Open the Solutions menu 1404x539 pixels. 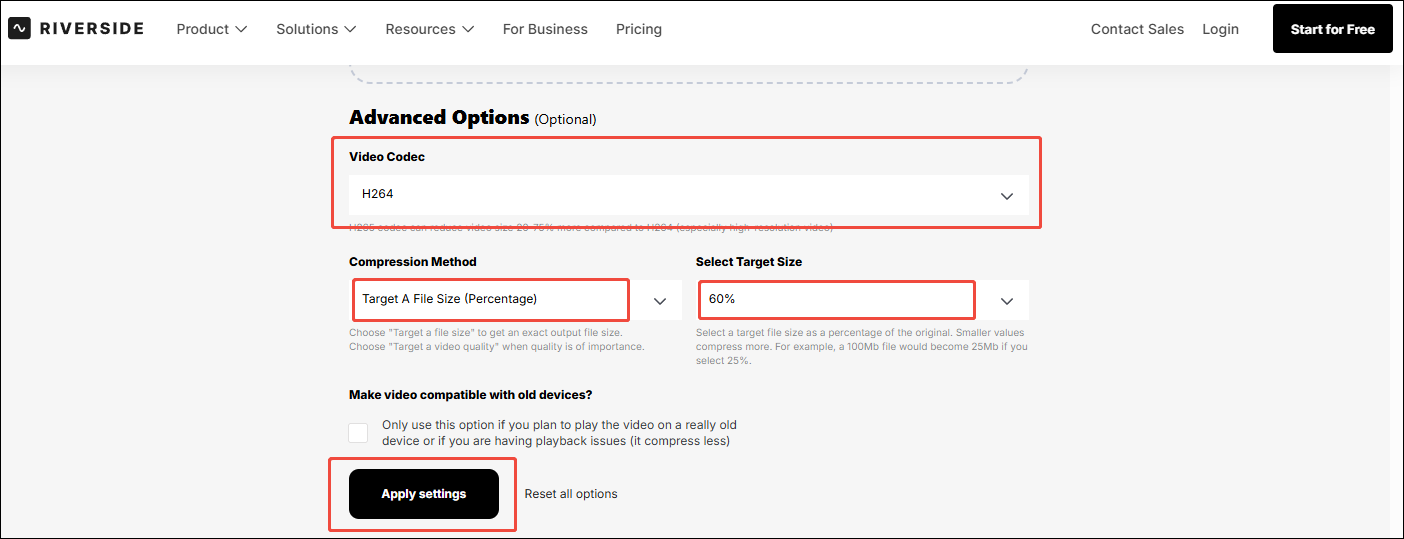[307, 29]
